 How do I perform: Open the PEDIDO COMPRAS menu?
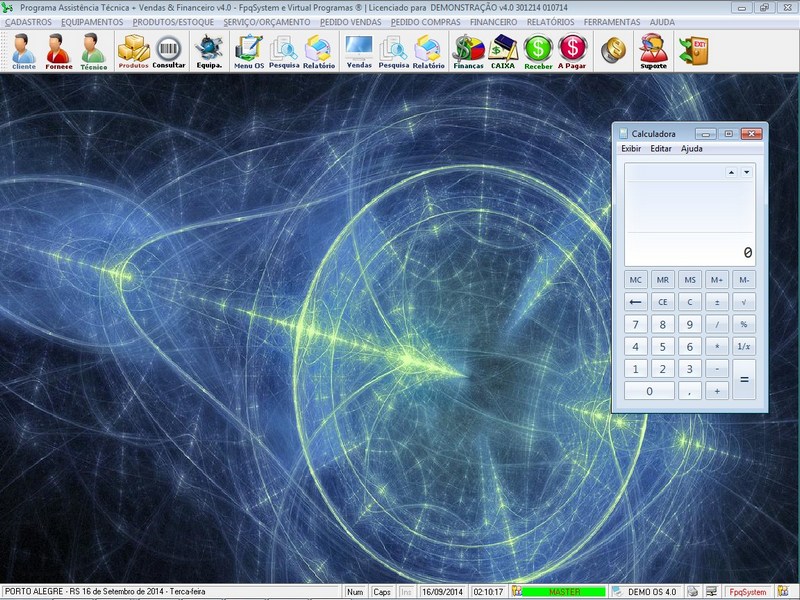[426, 22]
